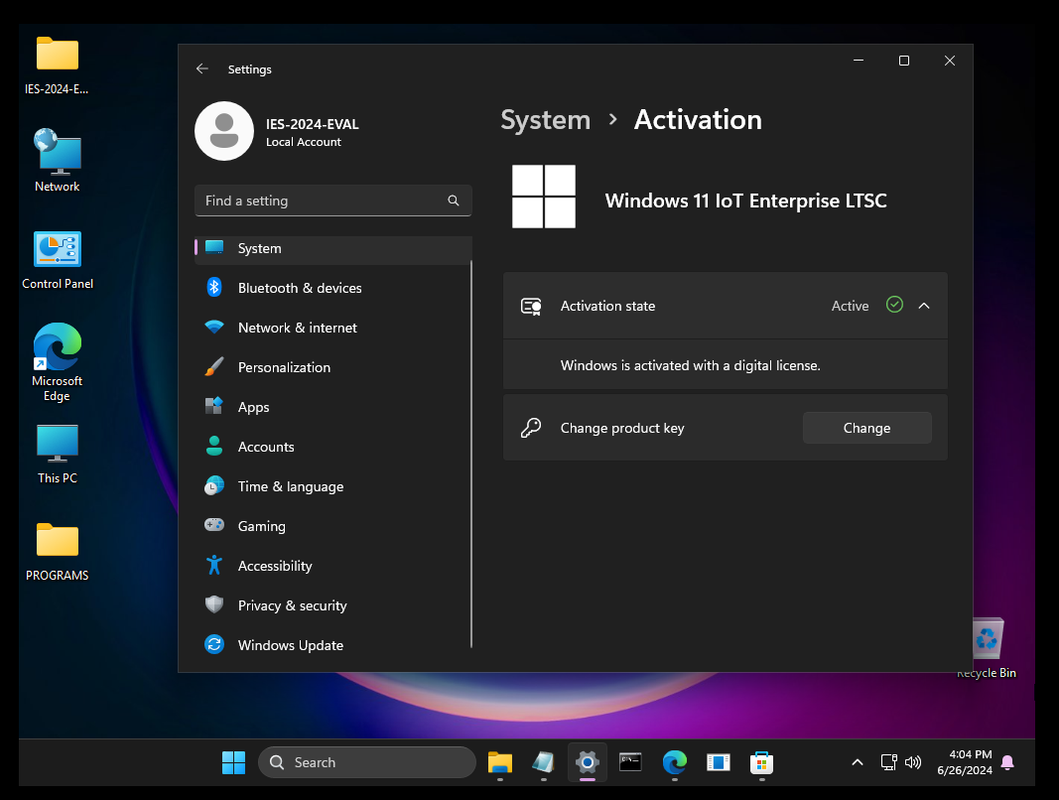This screenshot has height=800, width=1059.
Task: Open the command prompt taskbar icon
Action: 630,763
